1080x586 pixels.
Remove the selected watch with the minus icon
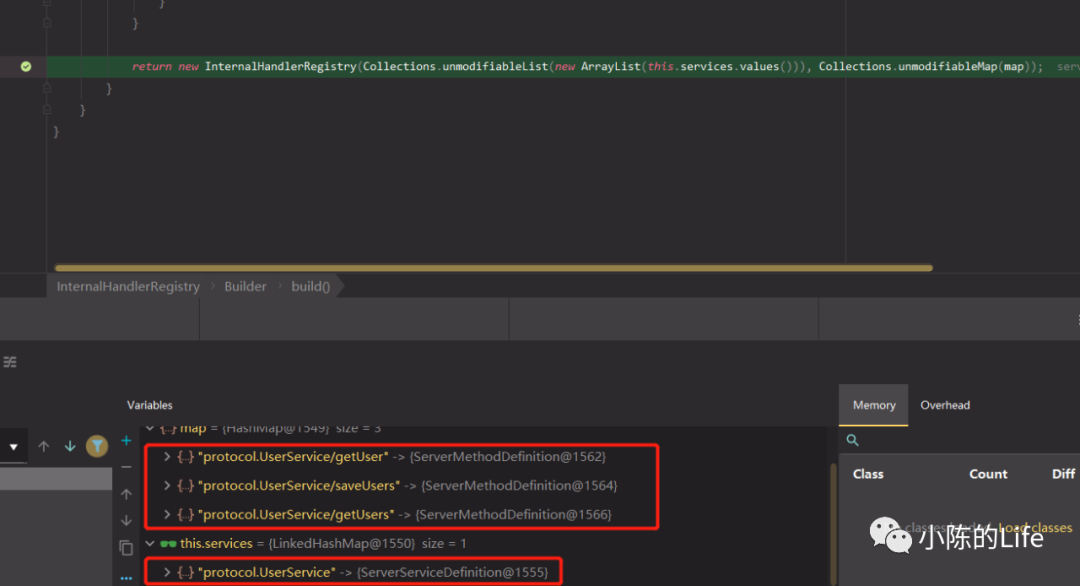click(x=126, y=468)
